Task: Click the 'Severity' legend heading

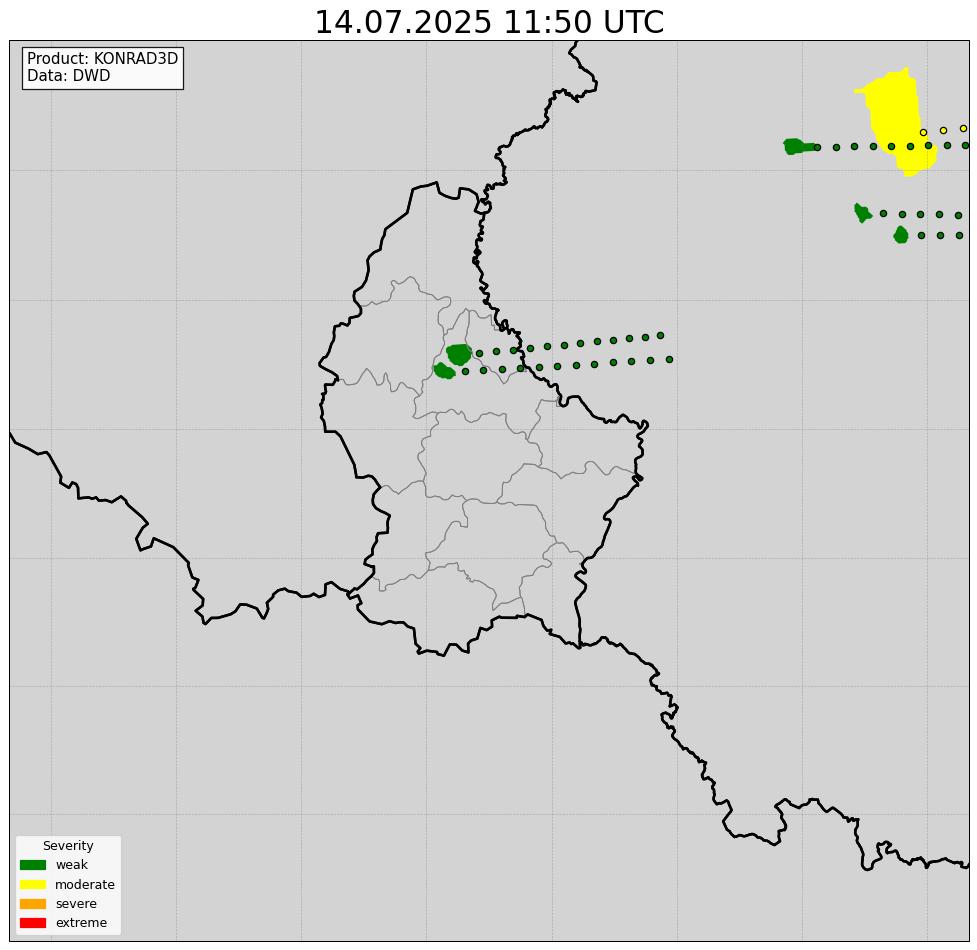Action: (68, 845)
